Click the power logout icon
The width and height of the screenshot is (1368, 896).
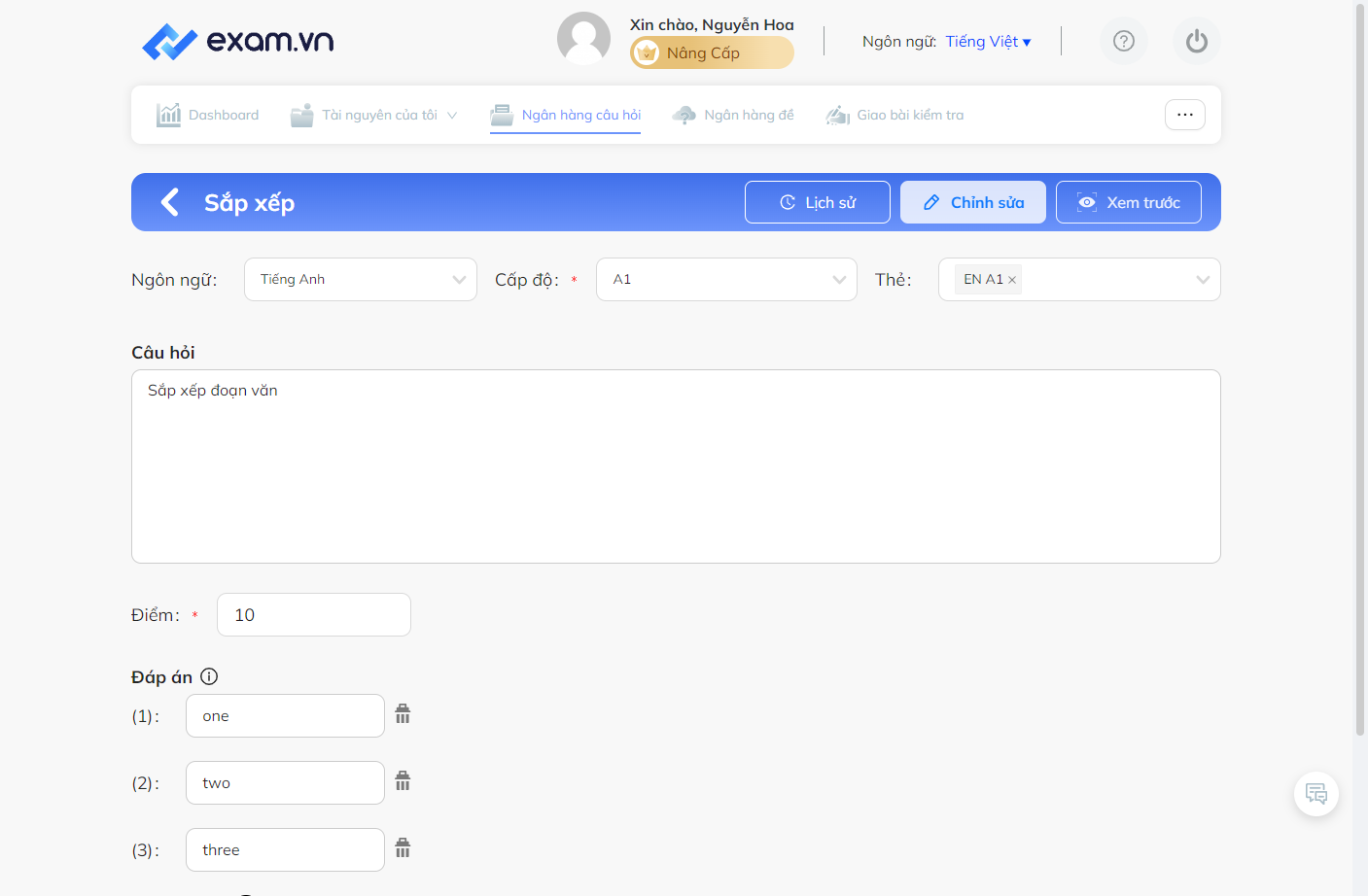pos(1197,41)
